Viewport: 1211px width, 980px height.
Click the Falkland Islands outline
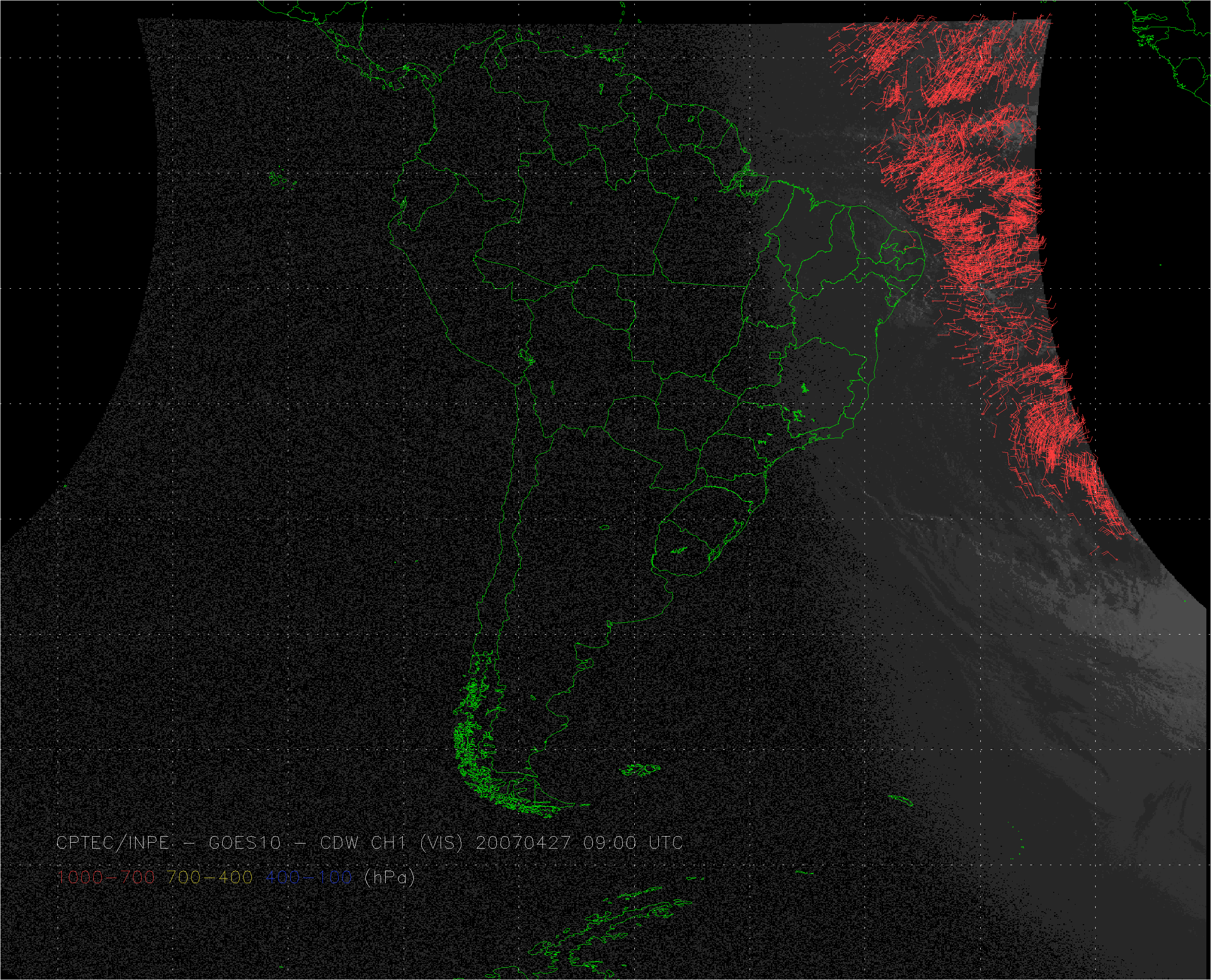tap(640, 769)
